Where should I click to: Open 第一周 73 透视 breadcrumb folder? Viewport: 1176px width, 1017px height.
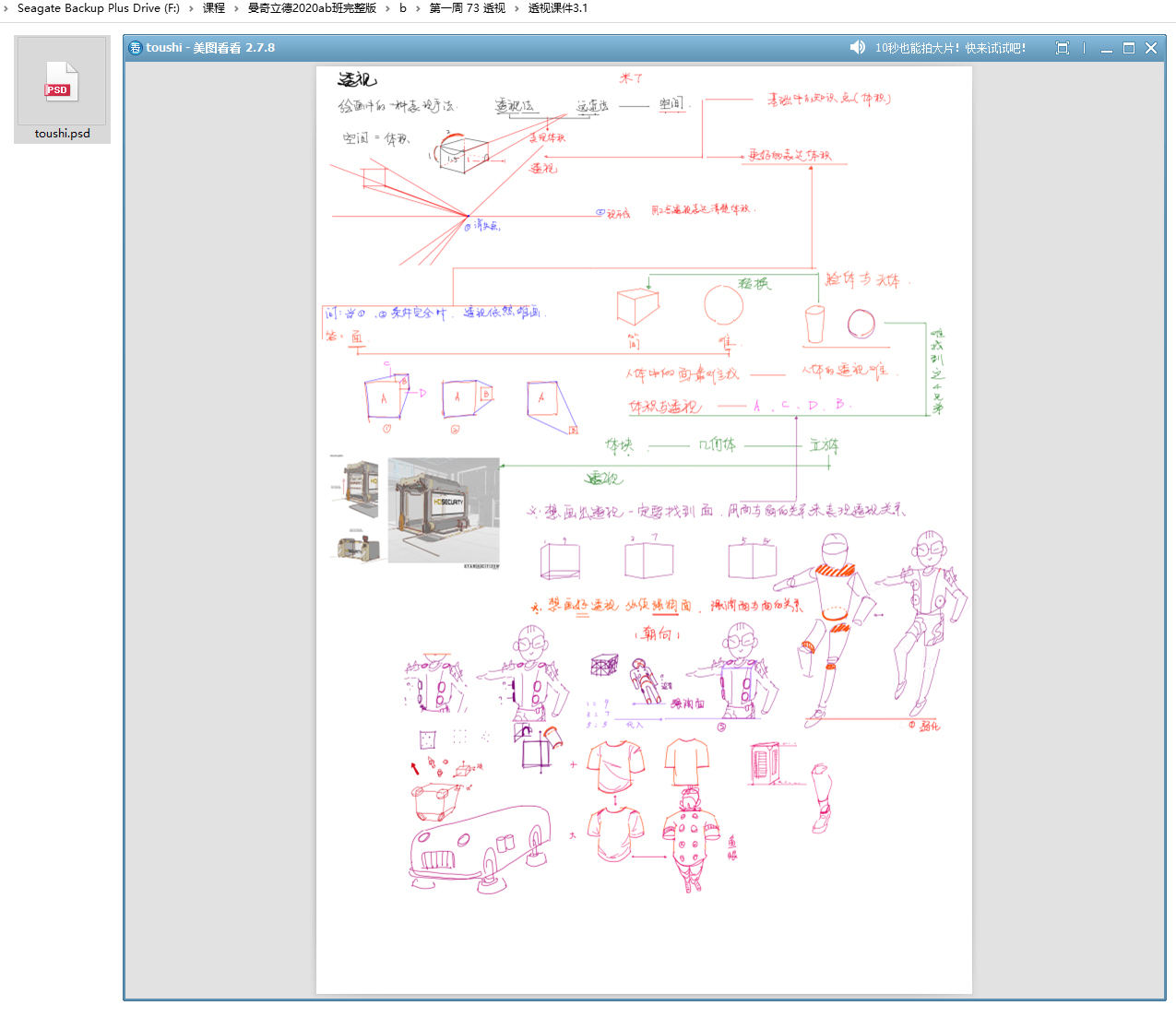click(x=467, y=8)
